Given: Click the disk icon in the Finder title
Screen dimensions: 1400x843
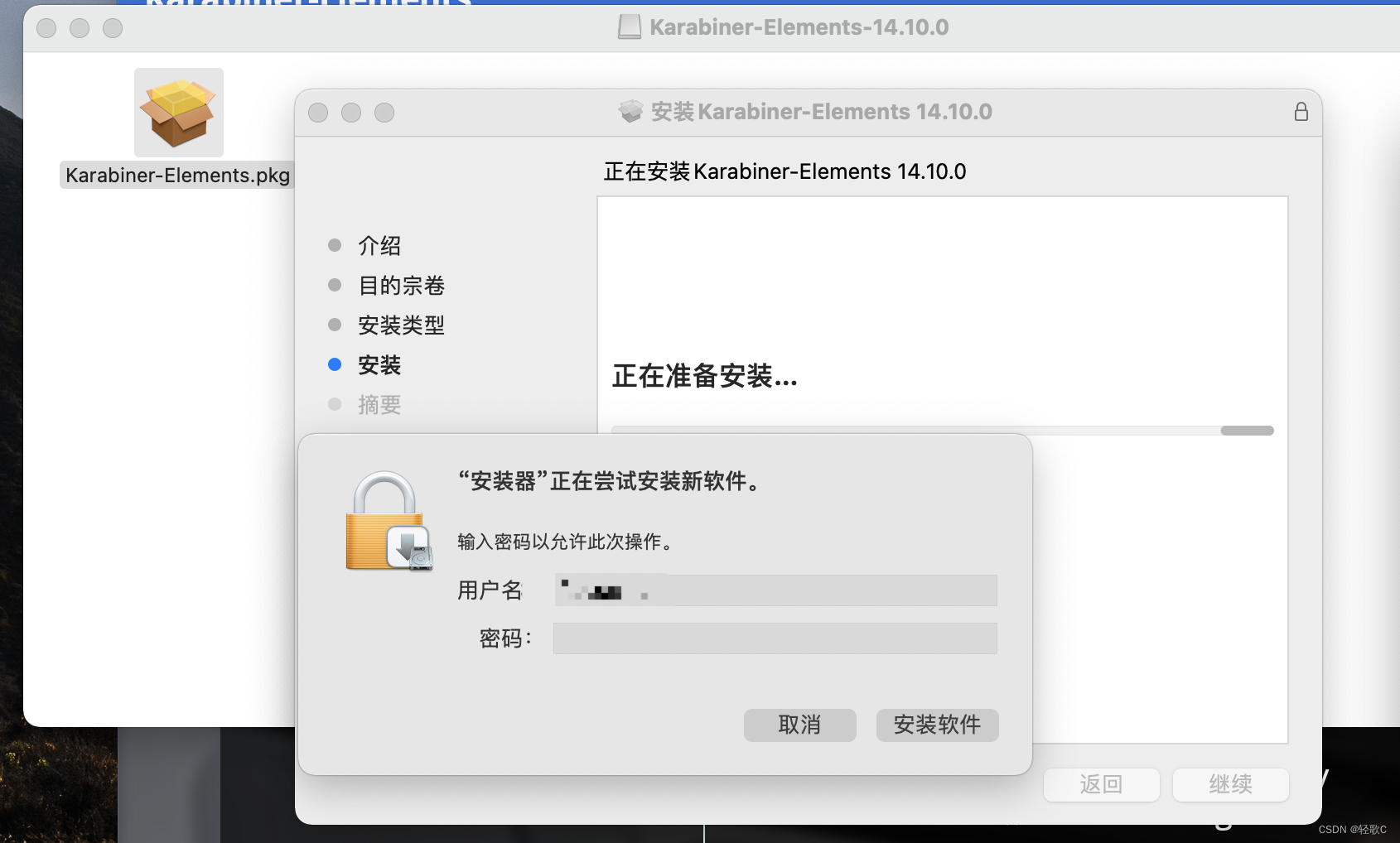Looking at the screenshot, I should point(630,27).
